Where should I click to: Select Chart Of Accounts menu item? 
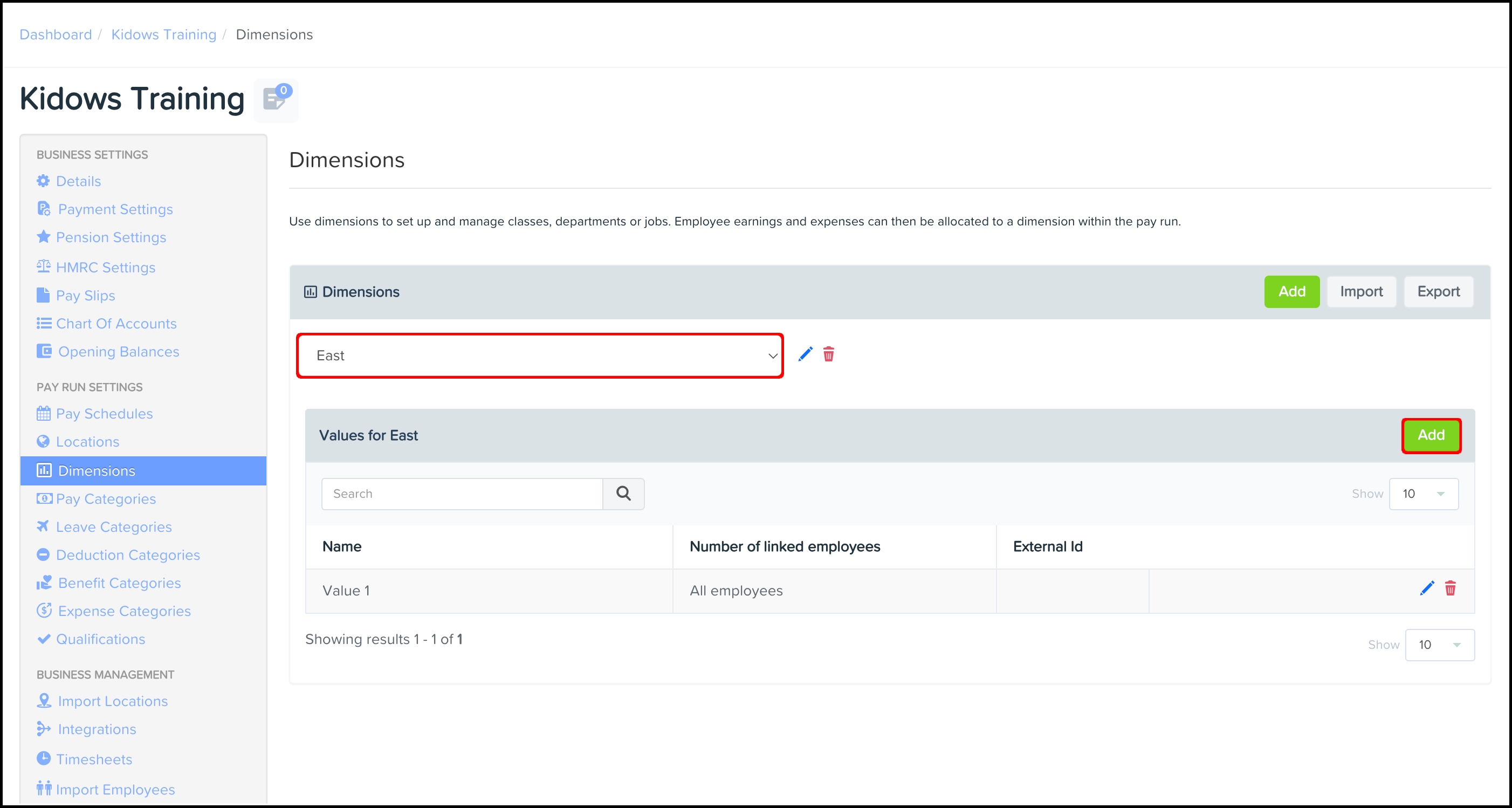(x=116, y=324)
